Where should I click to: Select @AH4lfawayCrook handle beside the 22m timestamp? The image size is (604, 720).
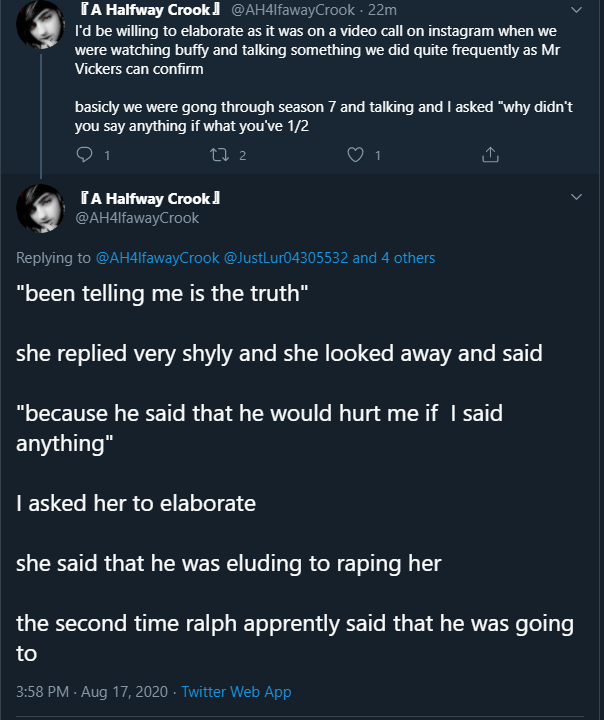pyautogui.click(x=293, y=10)
